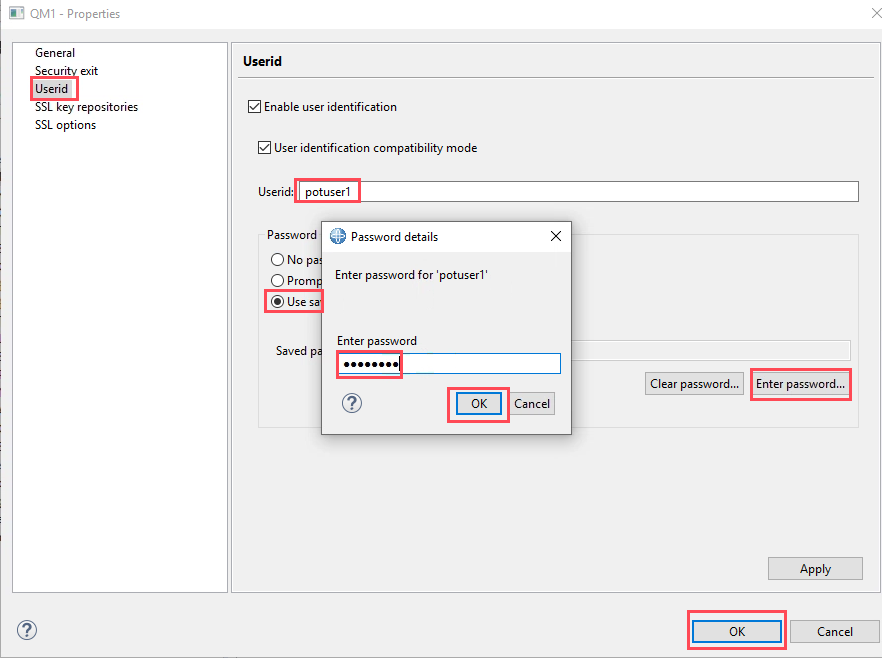The height and width of the screenshot is (658, 882).
Task: Click the Userid page heading
Action: click(x=262, y=61)
